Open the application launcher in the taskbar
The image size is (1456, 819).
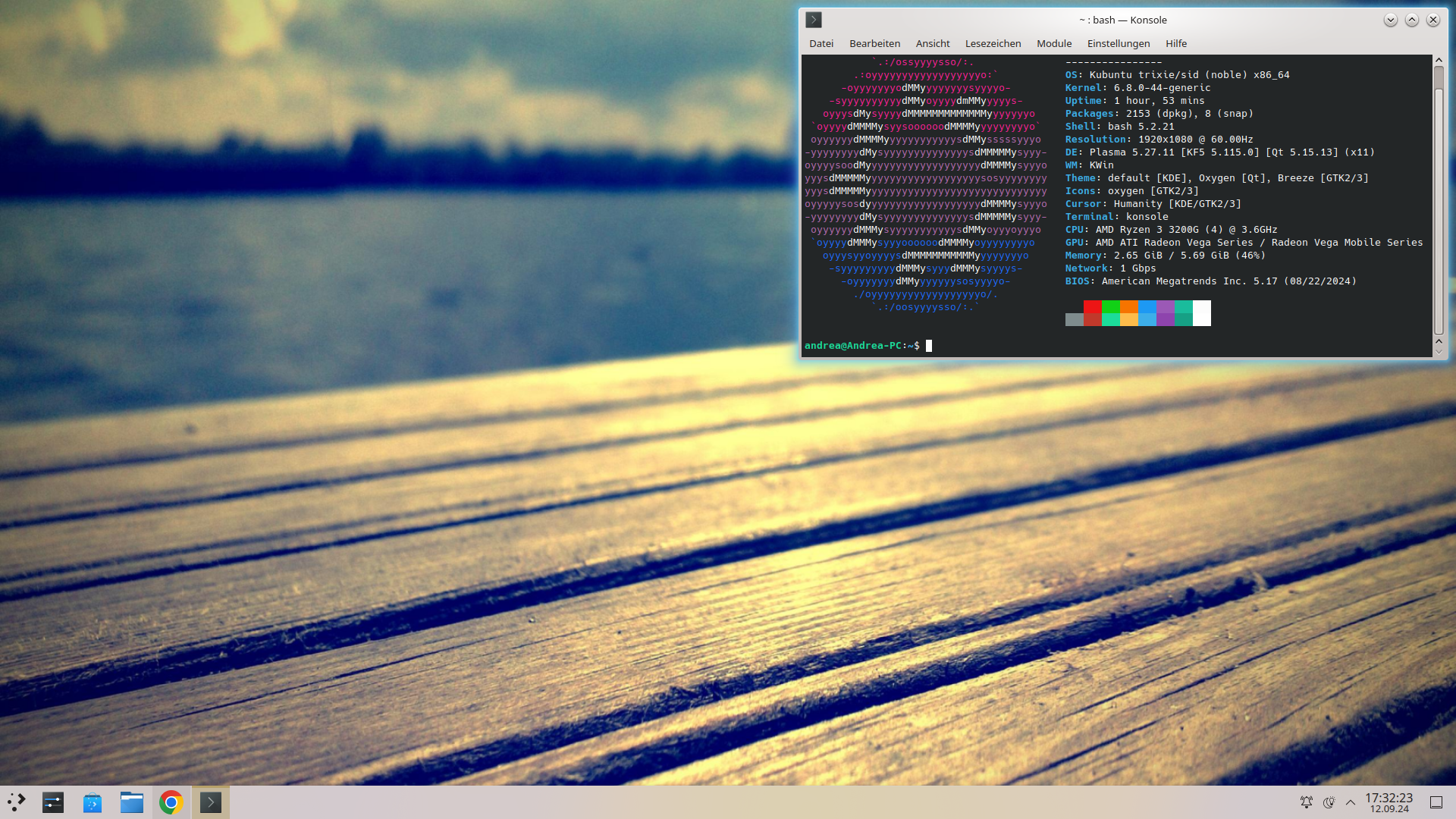point(17,802)
